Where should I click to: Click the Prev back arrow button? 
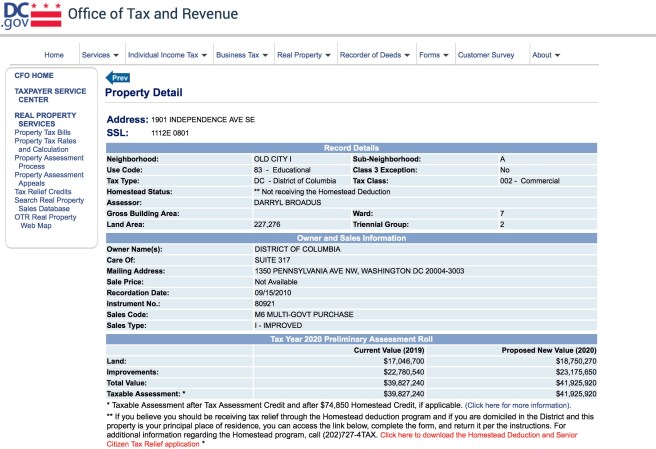[x=118, y=77]
